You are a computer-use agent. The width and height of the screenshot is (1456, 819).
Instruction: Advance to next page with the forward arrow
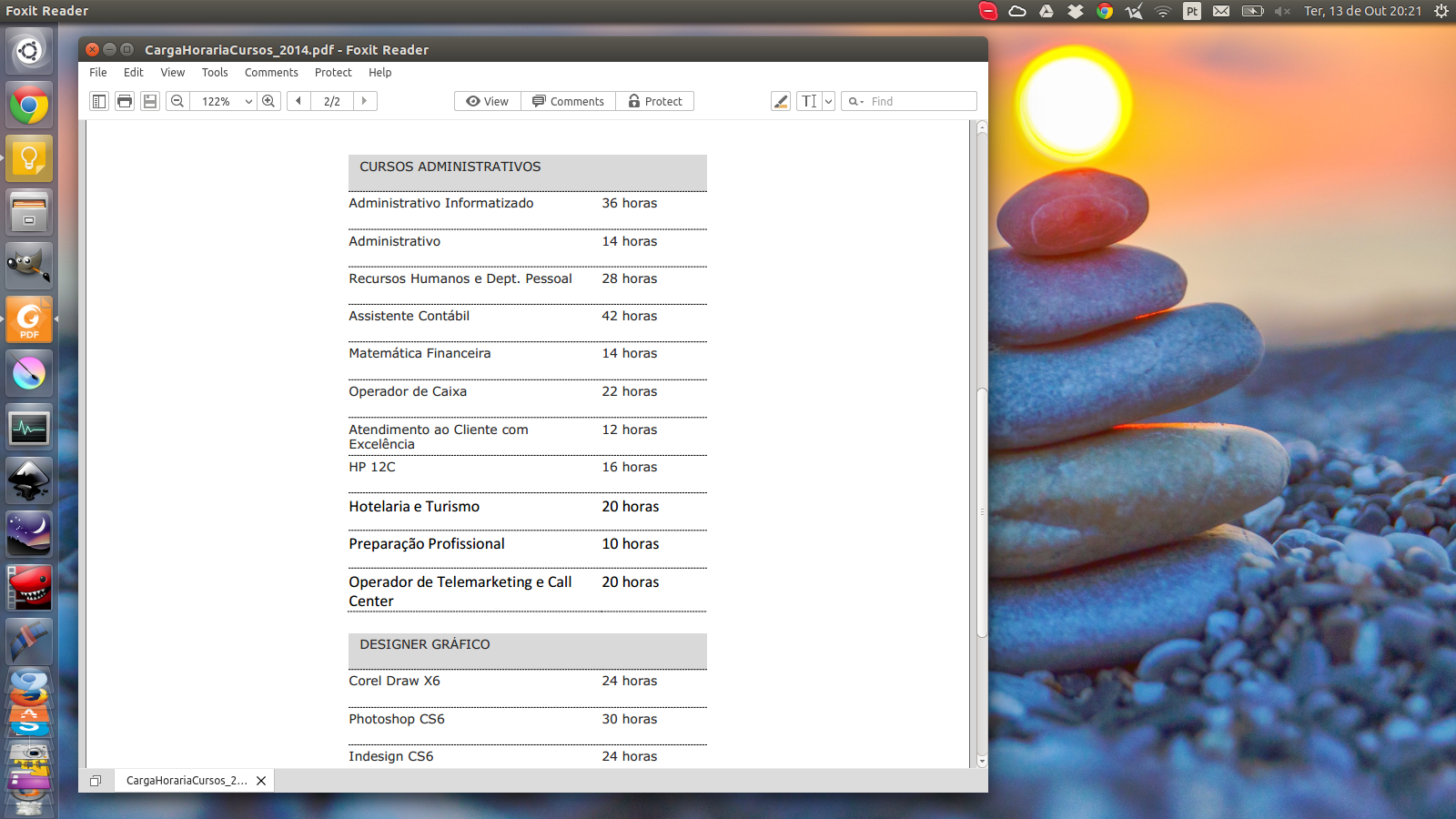pyautogui.click(x=364, y=101)
